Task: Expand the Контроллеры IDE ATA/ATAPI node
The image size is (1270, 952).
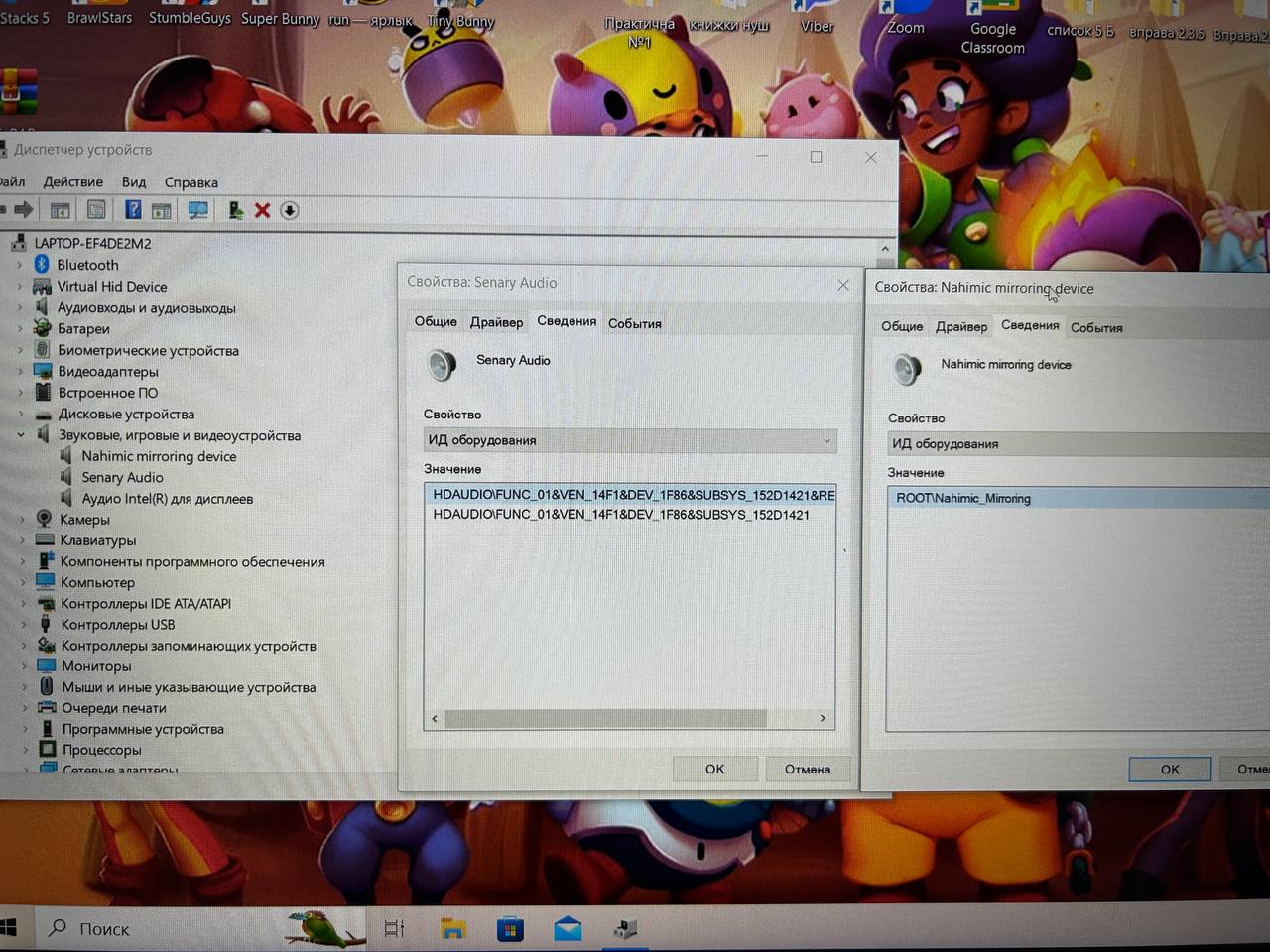Action: tap(23, 603)
